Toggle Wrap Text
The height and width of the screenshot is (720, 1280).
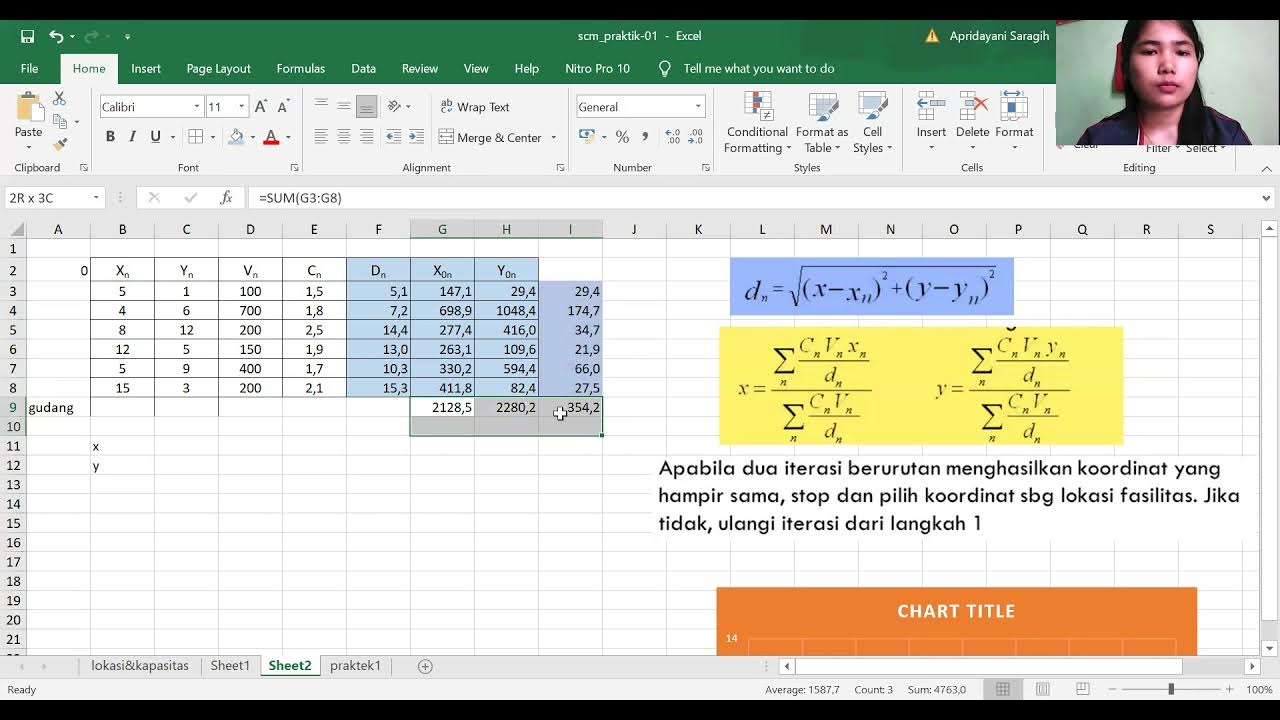tap(475, 107)
